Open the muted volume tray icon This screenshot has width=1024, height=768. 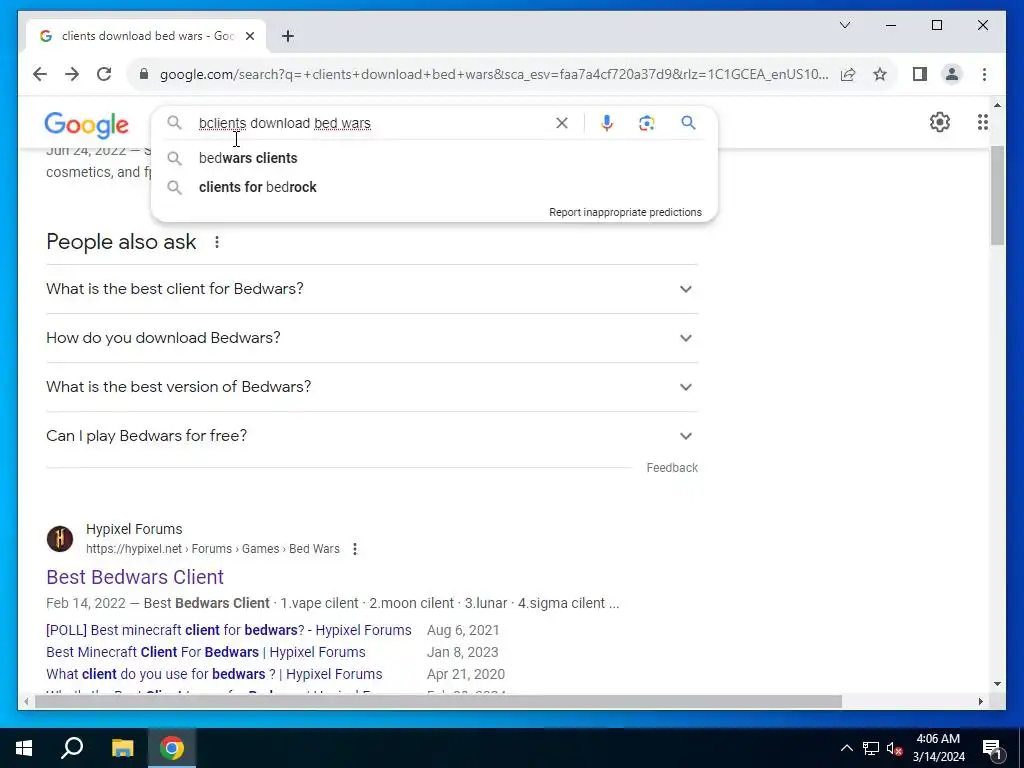tap(895, 748)
